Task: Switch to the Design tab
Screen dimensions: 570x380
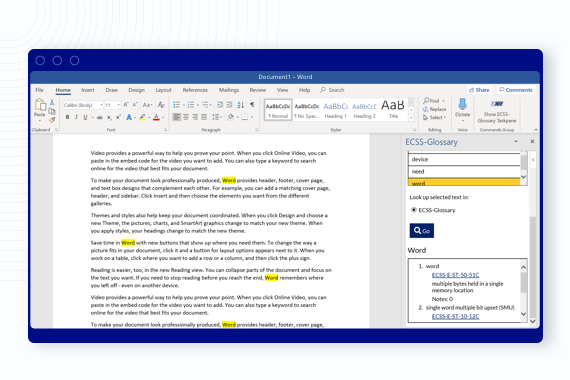Action: pos(136,90)
